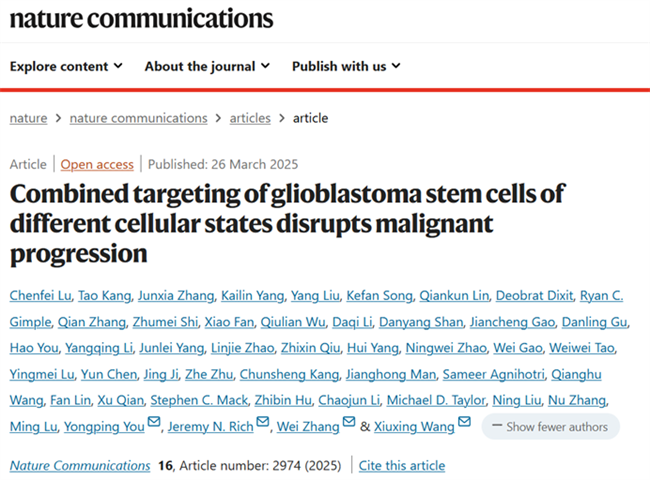Expand the Explore content menu

pyautogui.click(x=66, y=66)
